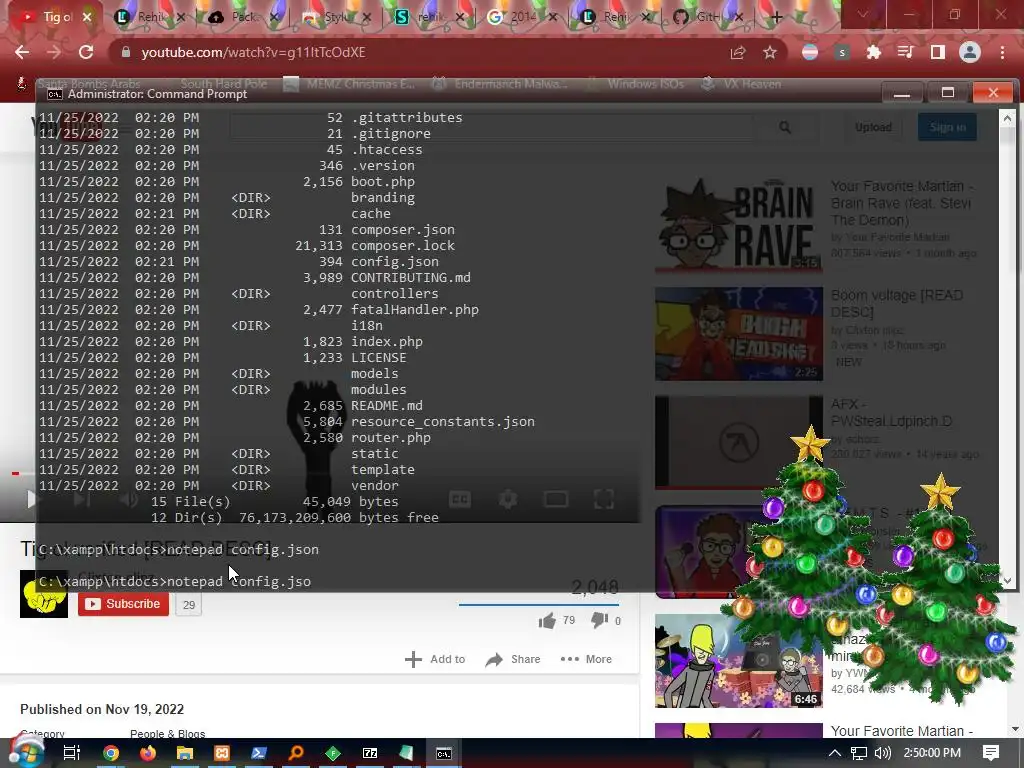Click Chrome forward navigation arrow
Image resolution: width=1024 pixels, height=768 pixels.
coord(54,52)
